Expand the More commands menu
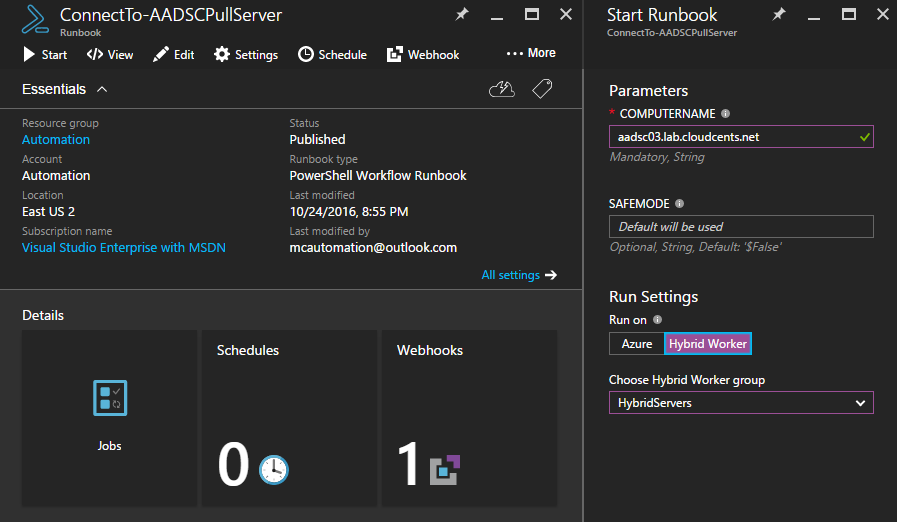 531,53
